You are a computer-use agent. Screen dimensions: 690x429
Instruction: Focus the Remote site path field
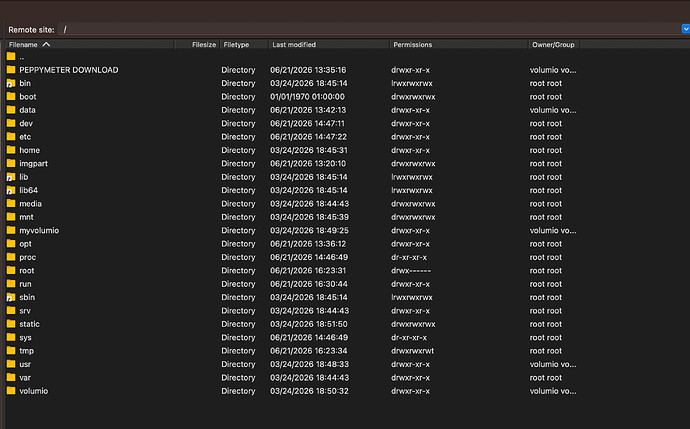[369, 29]
